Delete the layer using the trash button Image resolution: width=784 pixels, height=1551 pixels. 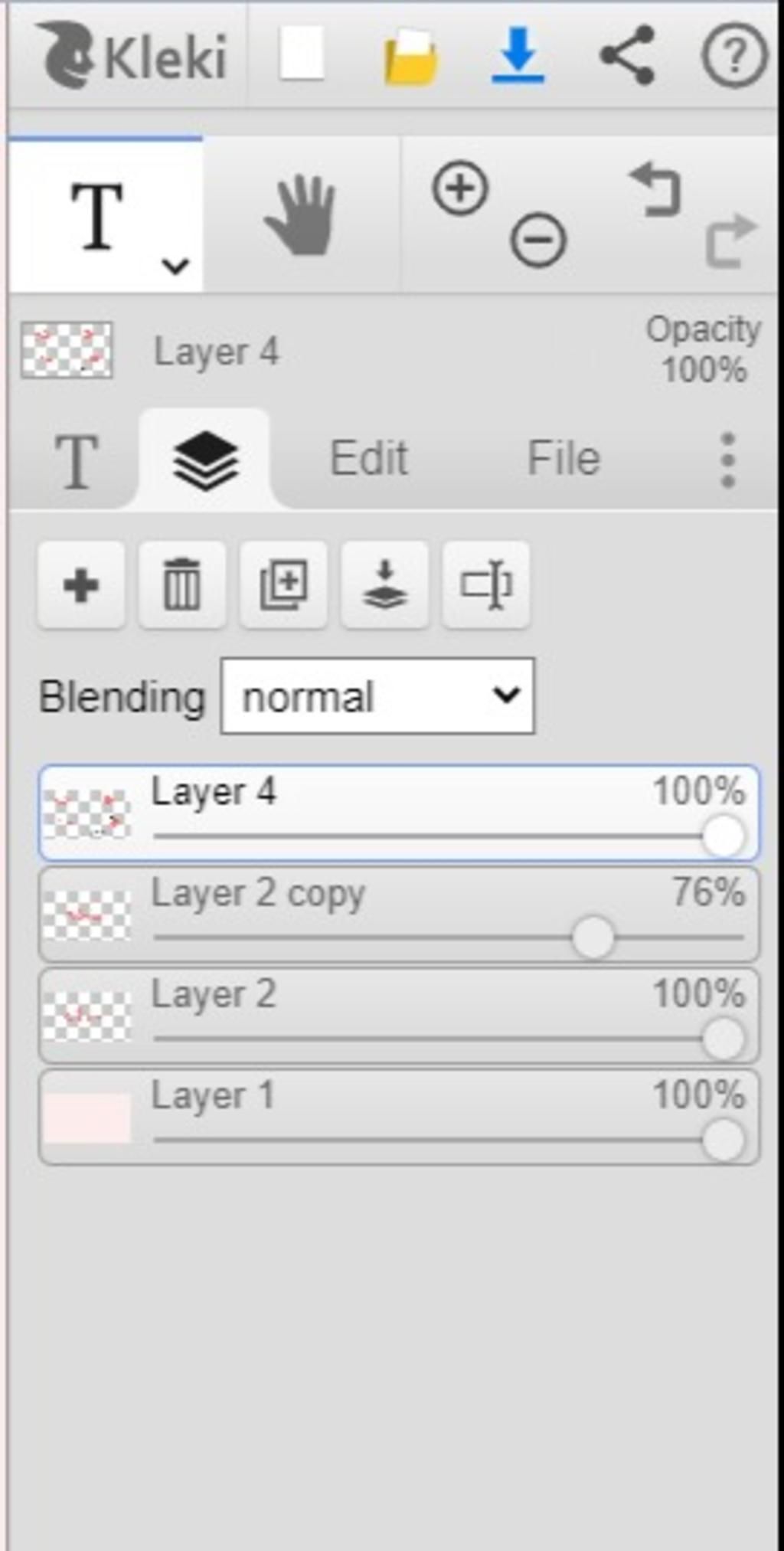coord(182,586)
